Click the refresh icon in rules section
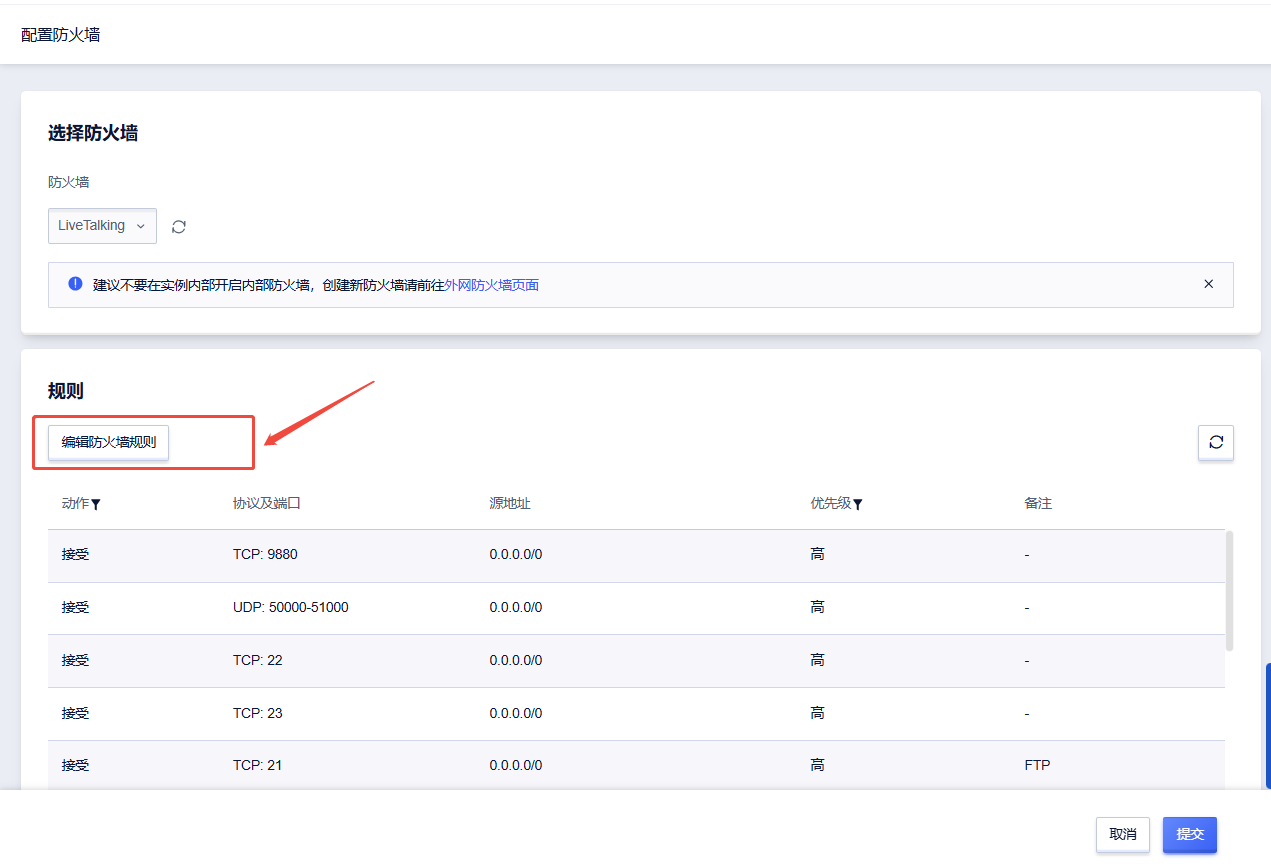This screenshot has width=1271, height=864. point(1215,442)
